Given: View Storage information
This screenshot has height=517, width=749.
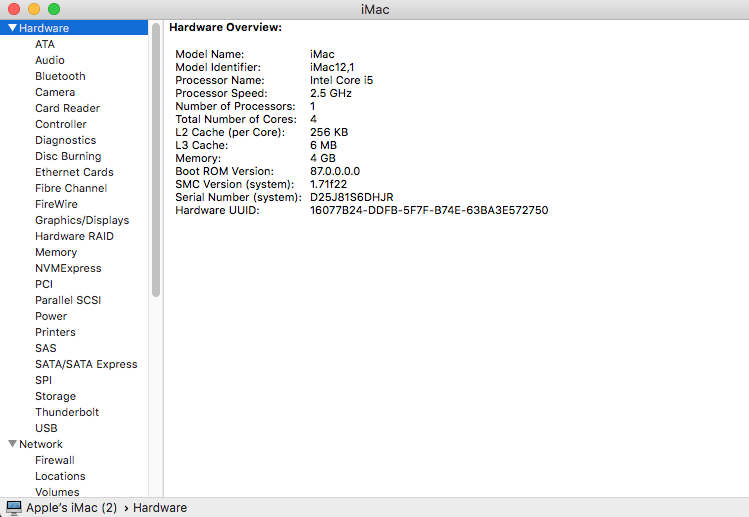Looking at the screenshot, I should 55,396.
